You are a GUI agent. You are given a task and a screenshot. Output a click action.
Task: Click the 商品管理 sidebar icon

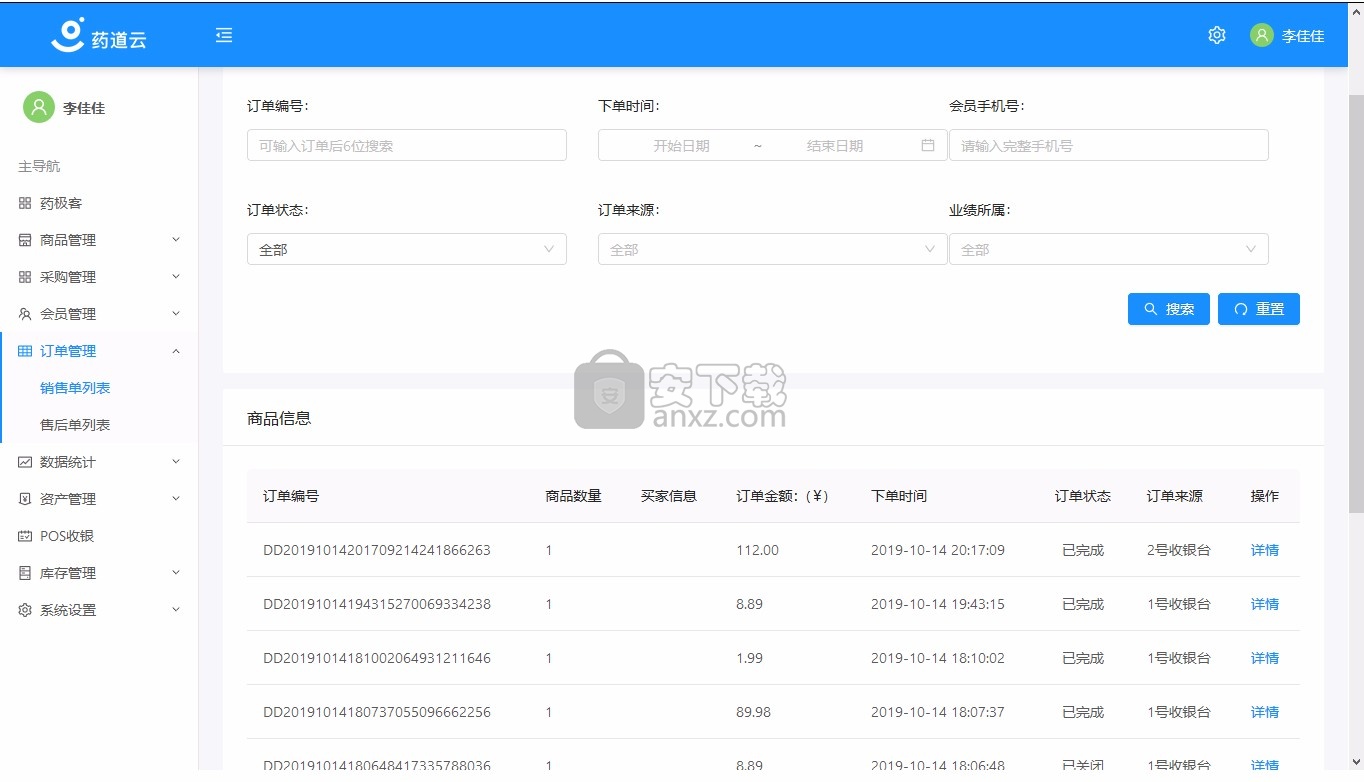[x=25, y=240]
